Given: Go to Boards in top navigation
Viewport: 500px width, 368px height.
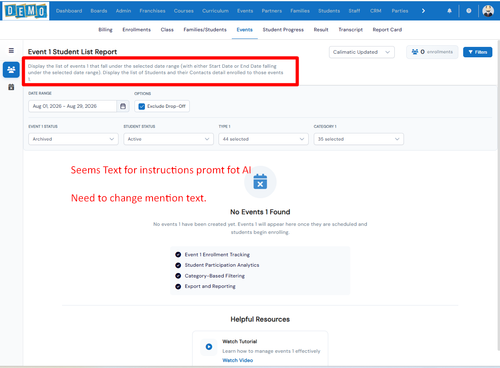Looking at the screenshot, I should pyautogui.click(x=99, y=11).
